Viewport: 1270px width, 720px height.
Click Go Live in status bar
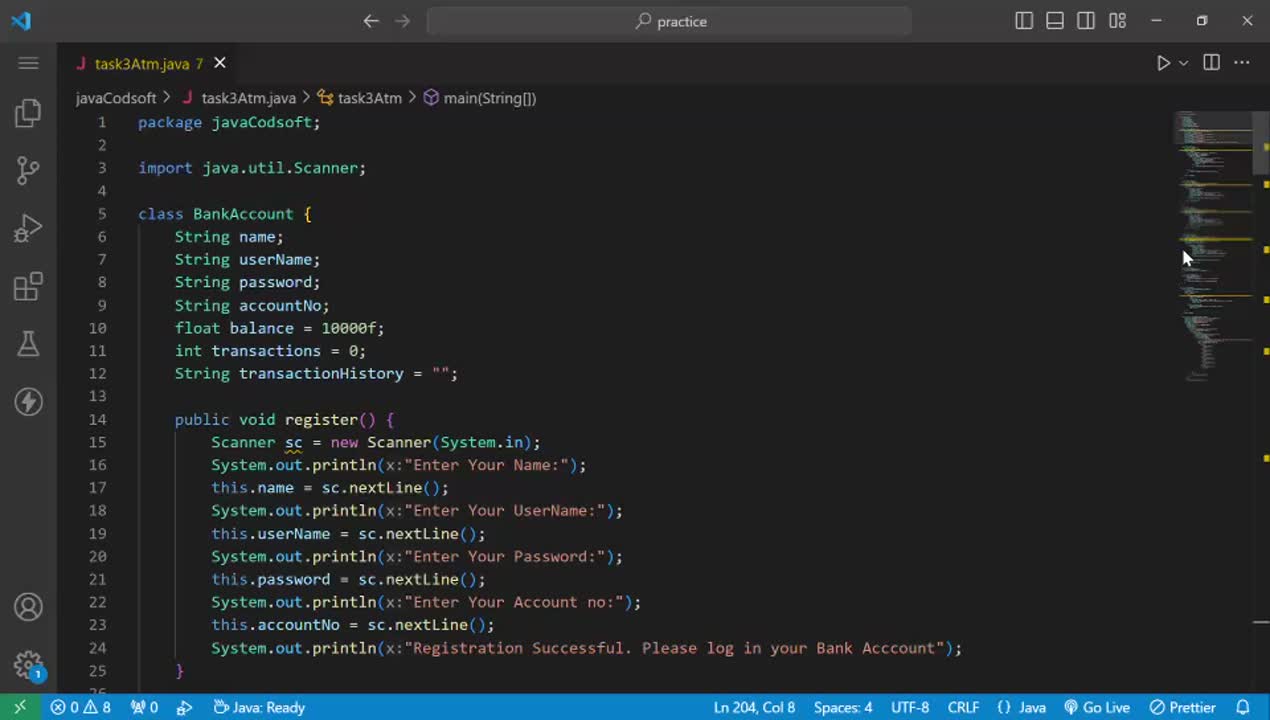pyautogui.click(x=1096, y=707)
